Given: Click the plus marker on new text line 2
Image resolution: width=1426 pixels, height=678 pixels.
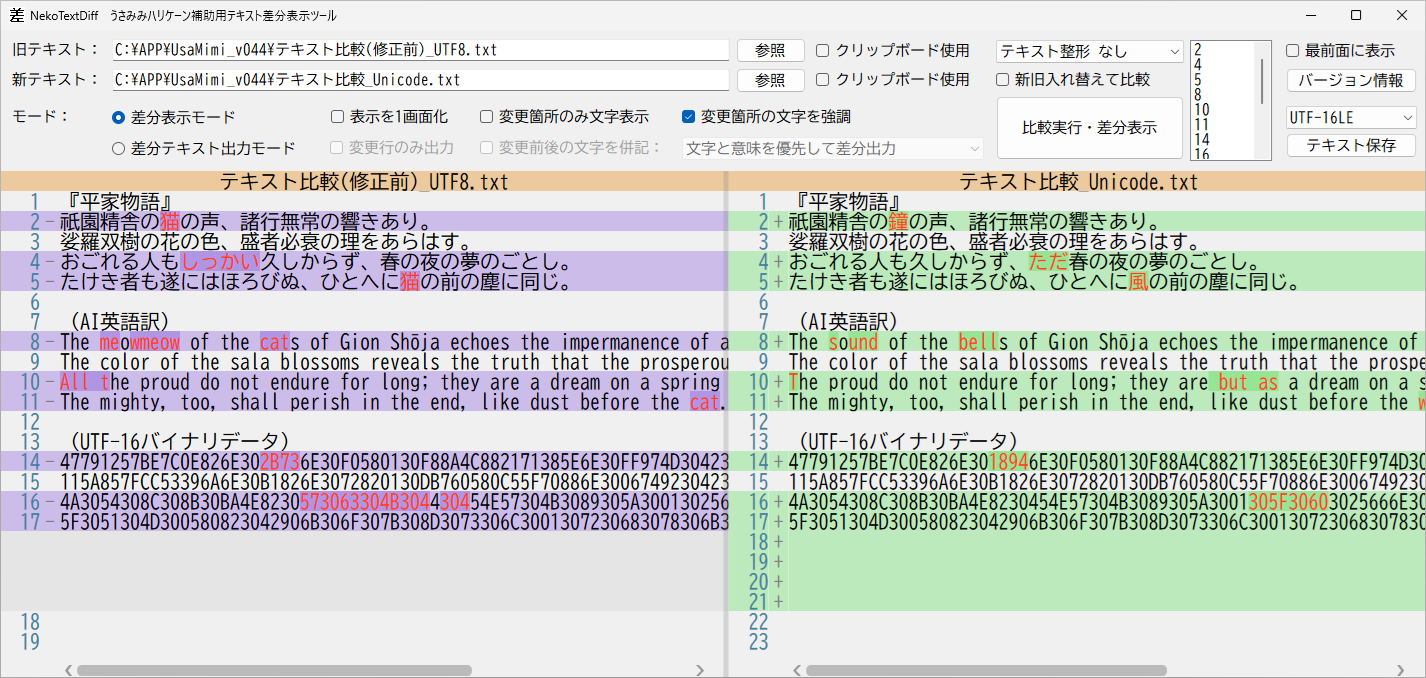Looking at the screenshot, I should (778, 222).
